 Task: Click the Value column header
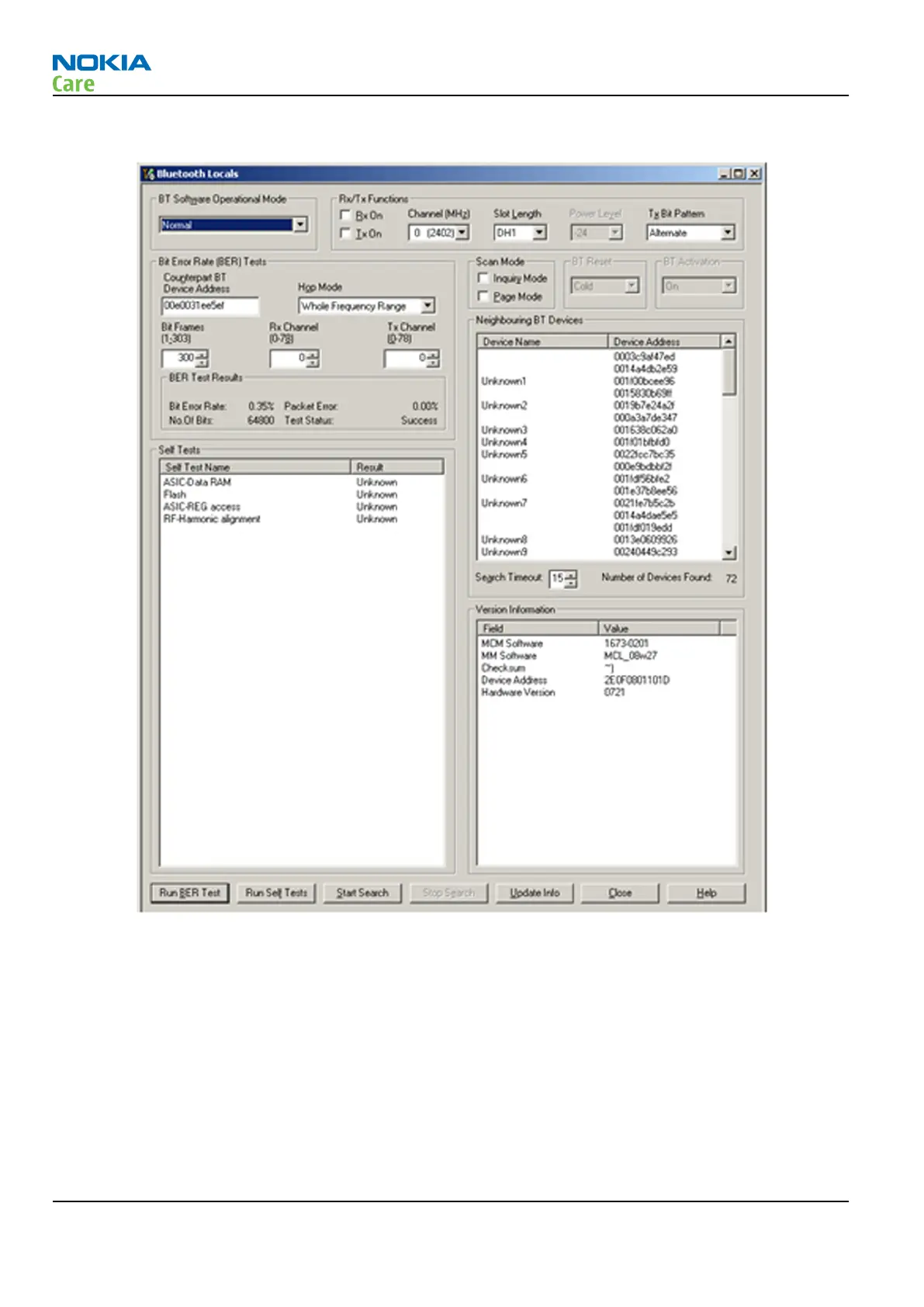pyautogui.click(x=659, y=629)
